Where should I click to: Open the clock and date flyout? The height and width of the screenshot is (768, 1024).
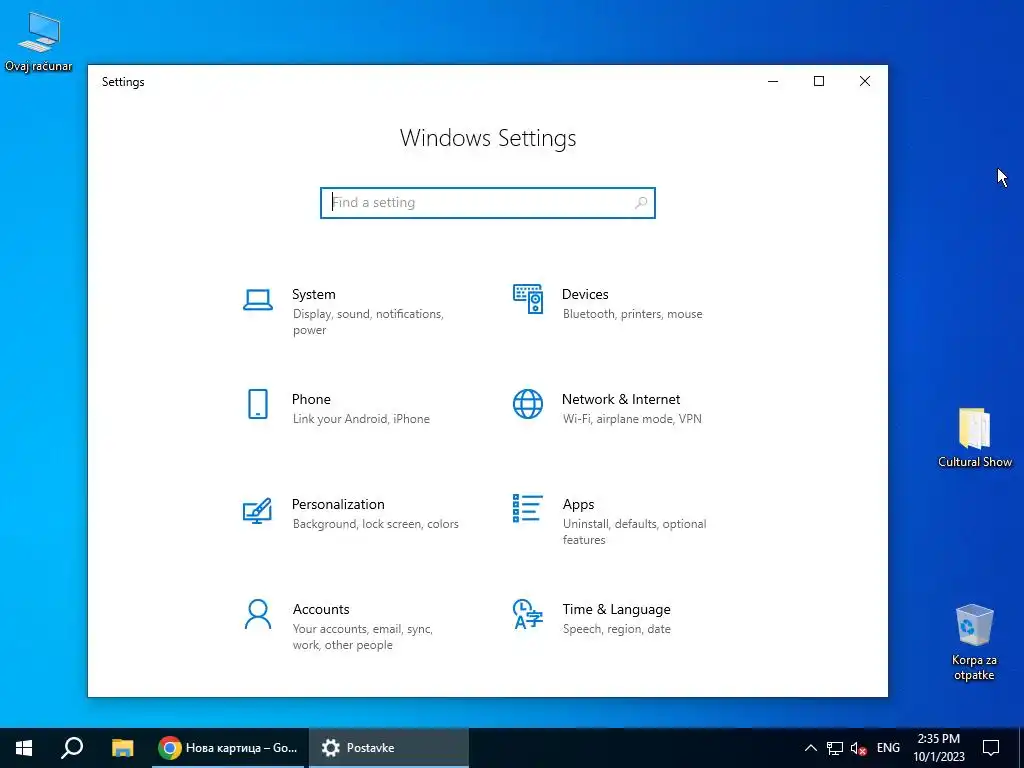point(938,748)
